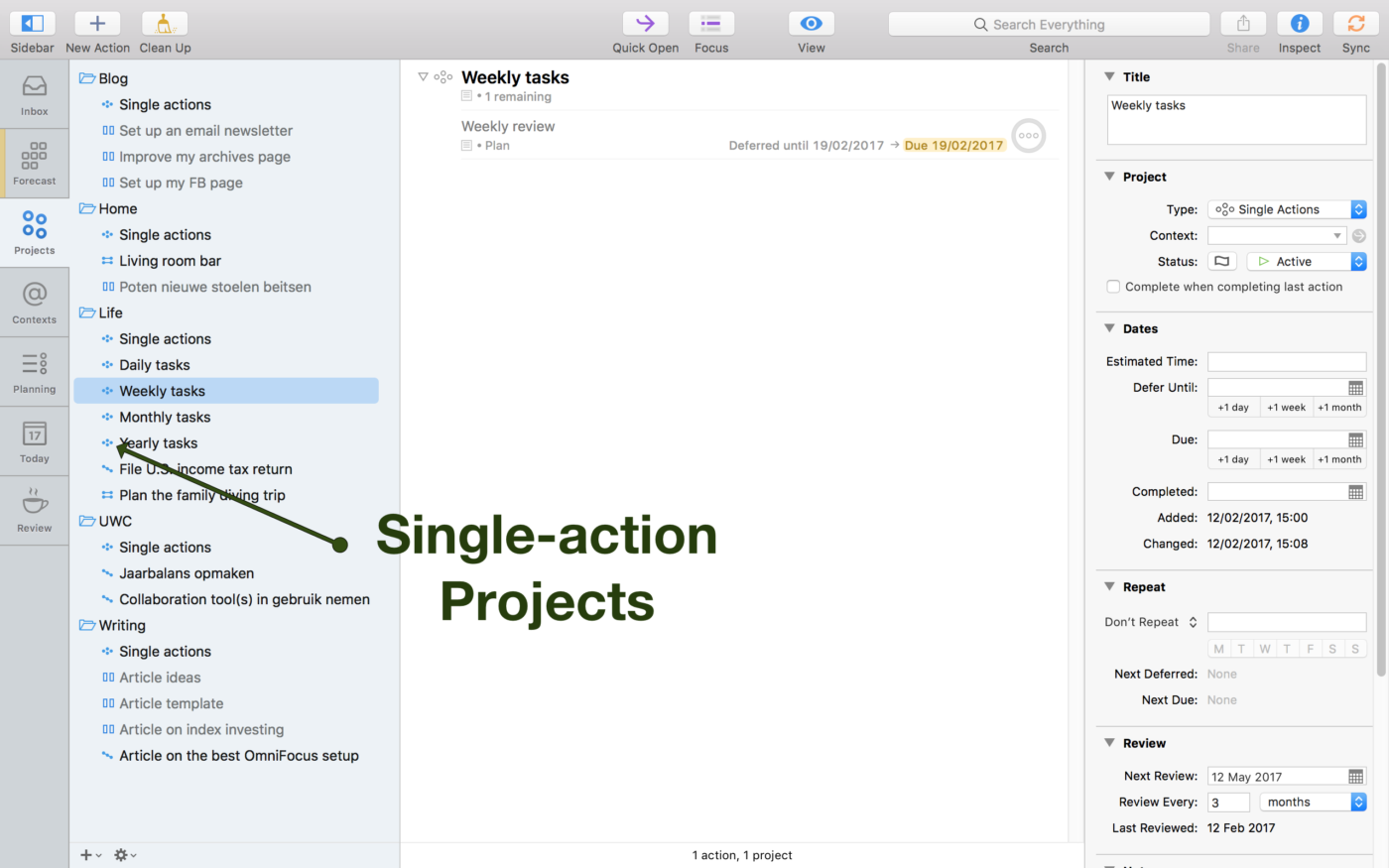Select Set up an email newsletter project
The image size is (1389, 868).
click(205, 130)
